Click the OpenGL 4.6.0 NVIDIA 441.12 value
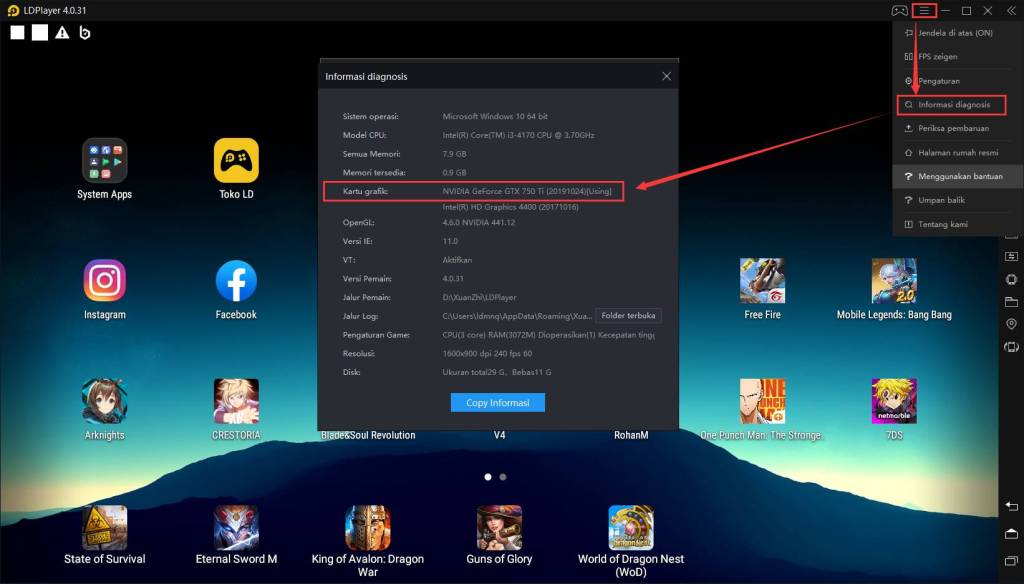1024x584 pixels. click(x=479, y=223)
